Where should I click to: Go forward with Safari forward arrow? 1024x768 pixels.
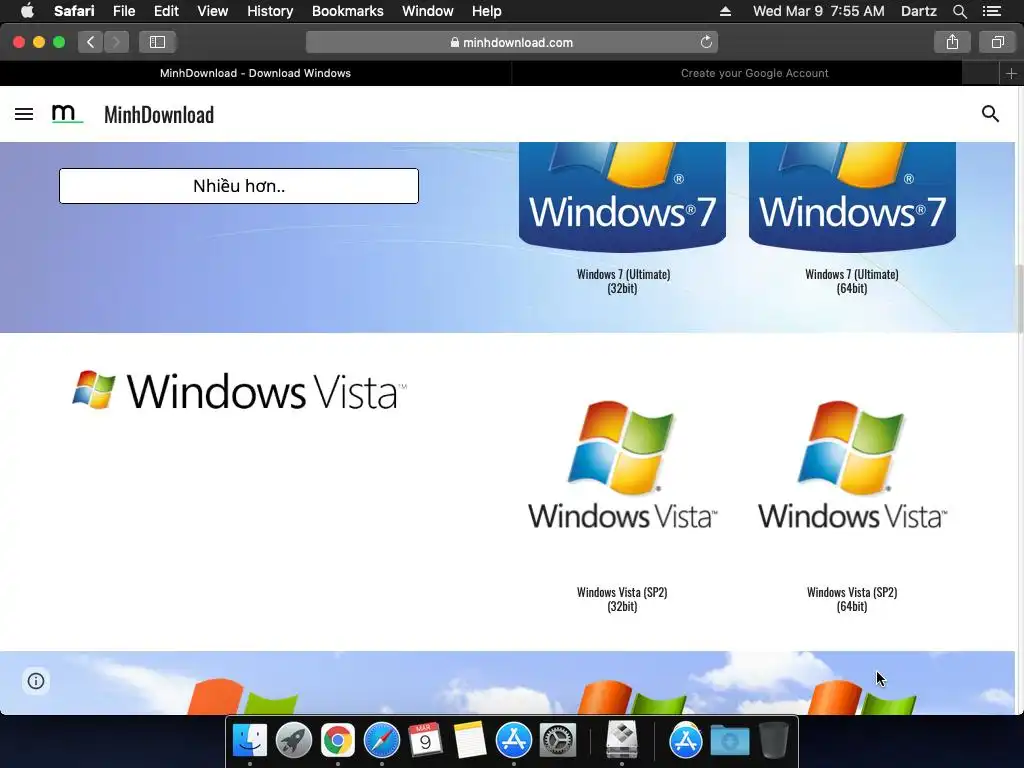(x=116, y=42)
